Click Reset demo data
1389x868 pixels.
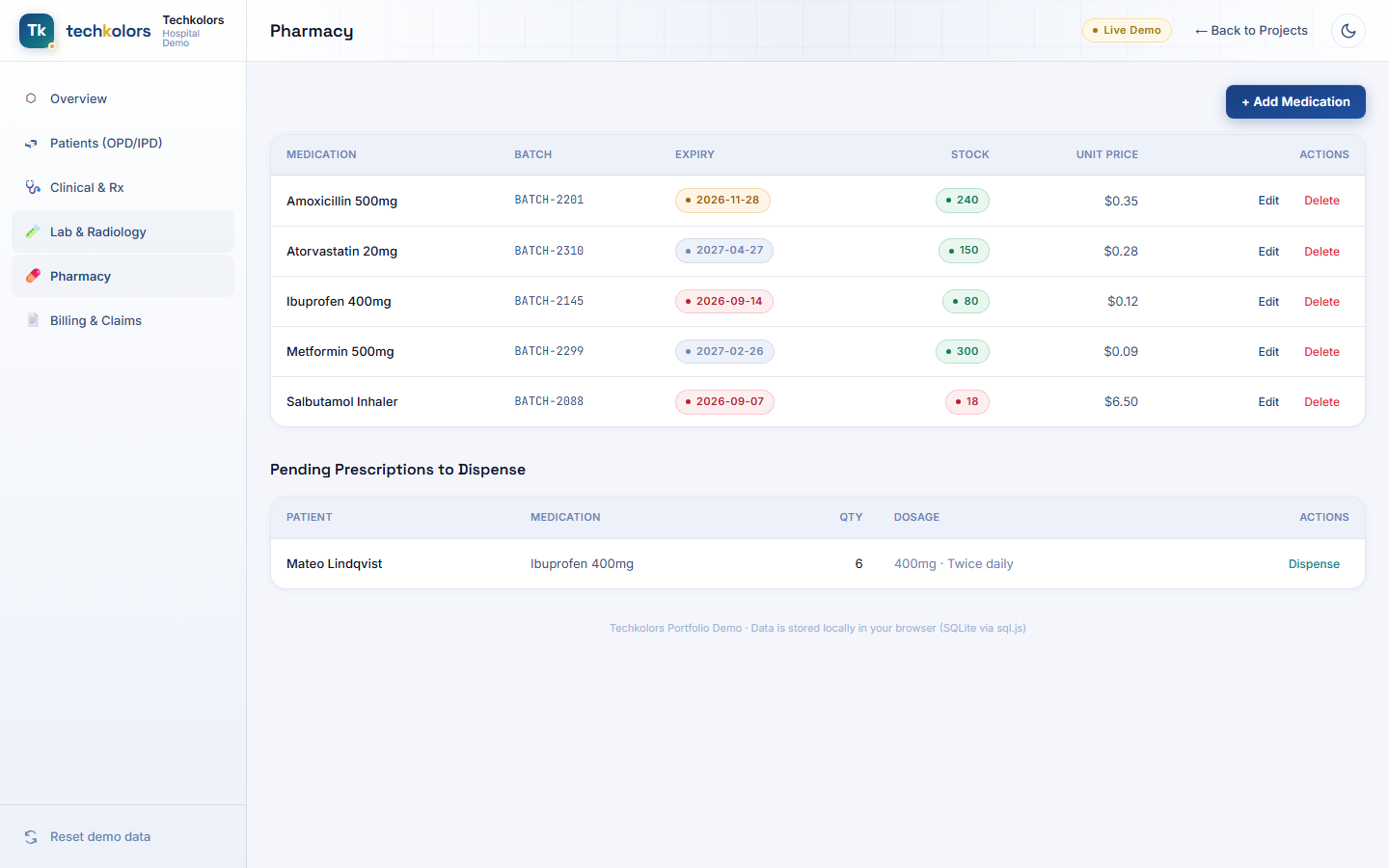[x=123, y=837]
